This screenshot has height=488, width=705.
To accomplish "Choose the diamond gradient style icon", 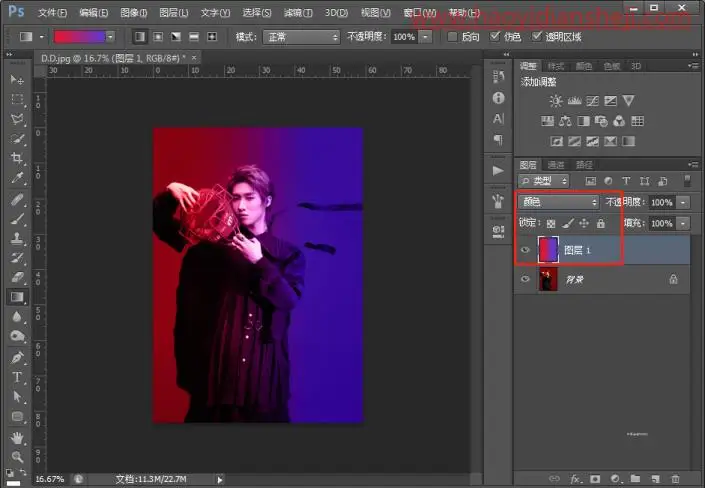I will (212, 36).
